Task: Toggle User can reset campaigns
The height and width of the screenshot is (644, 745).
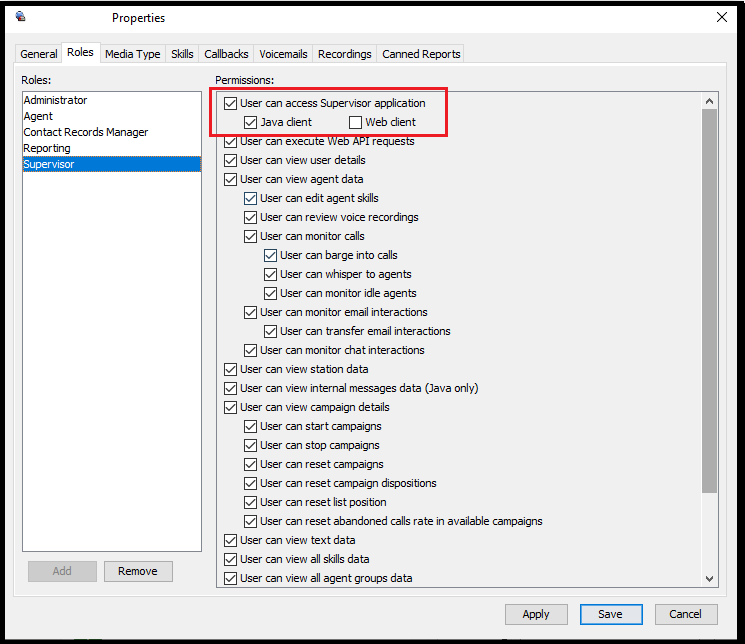Action: click(250, 464)
